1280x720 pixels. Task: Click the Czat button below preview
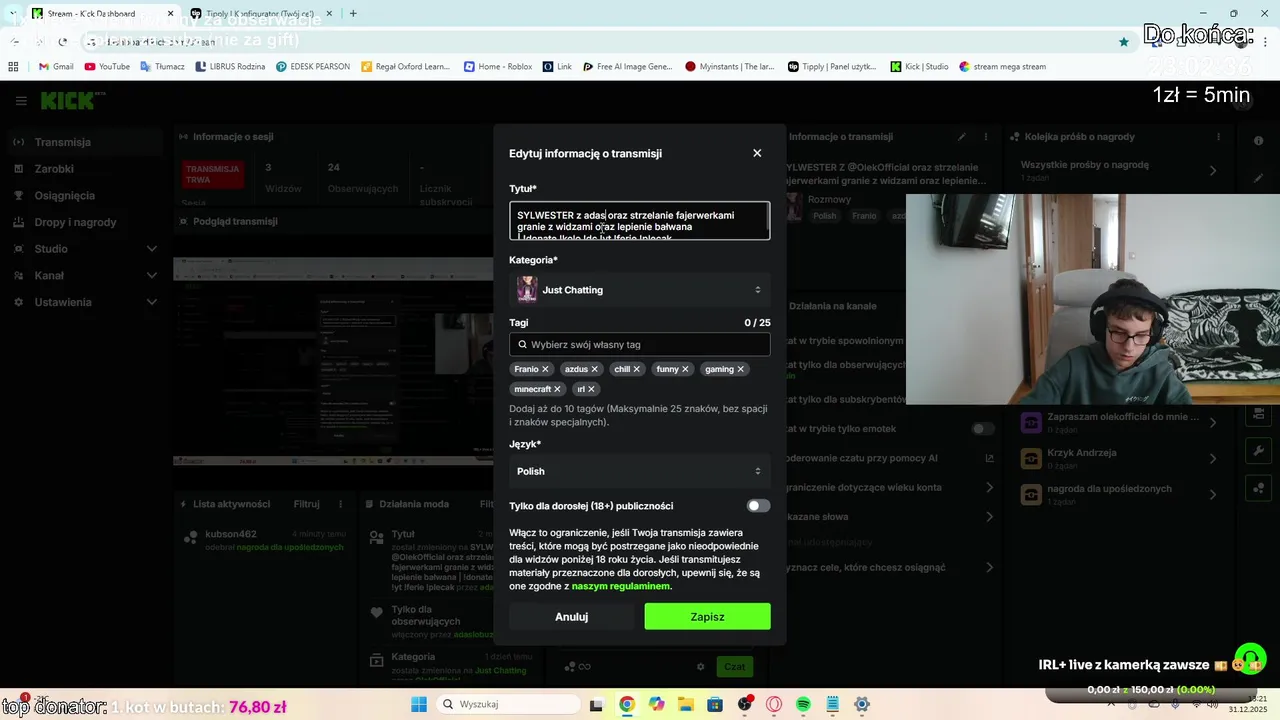tap(734, 666)
